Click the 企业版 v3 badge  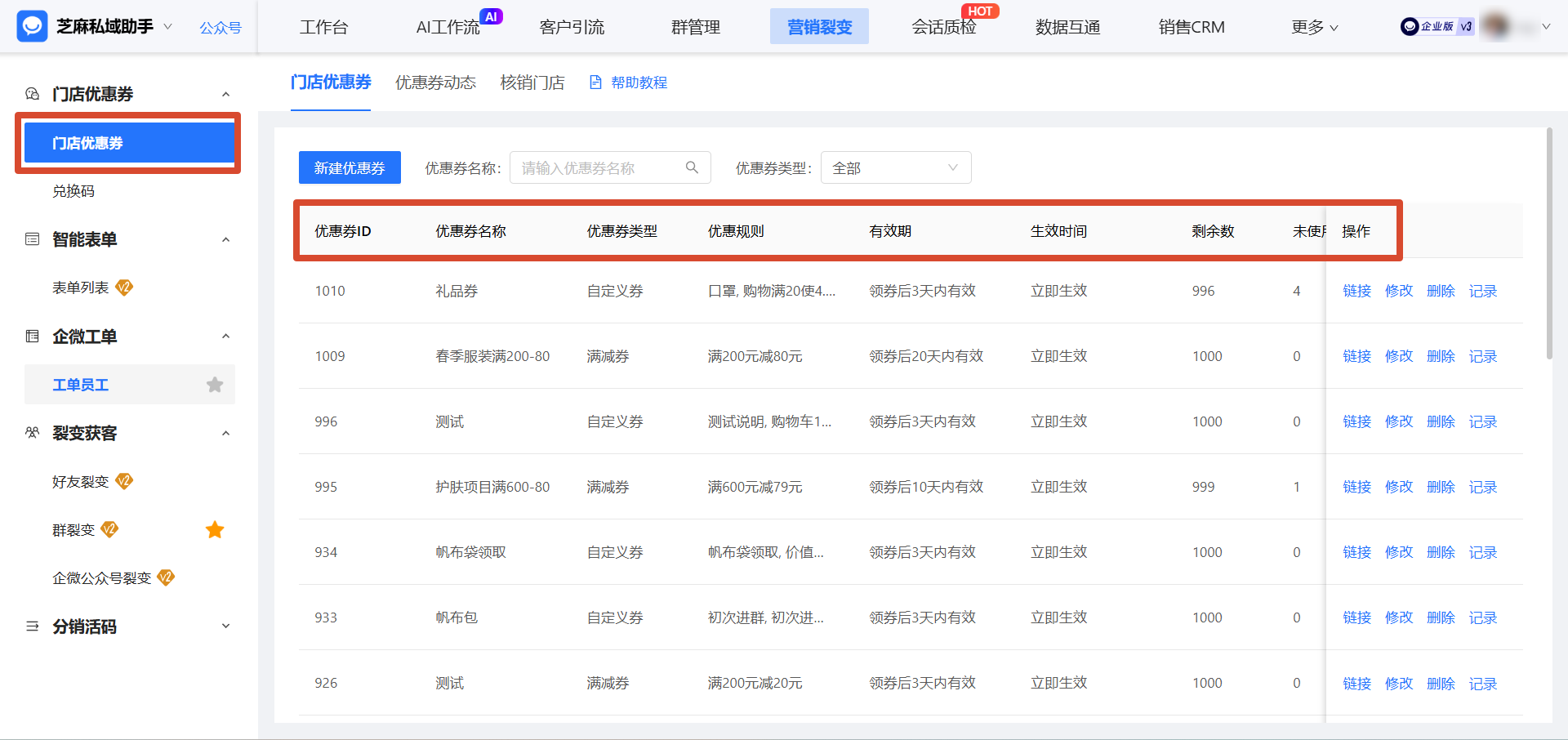coord(1437,27)
